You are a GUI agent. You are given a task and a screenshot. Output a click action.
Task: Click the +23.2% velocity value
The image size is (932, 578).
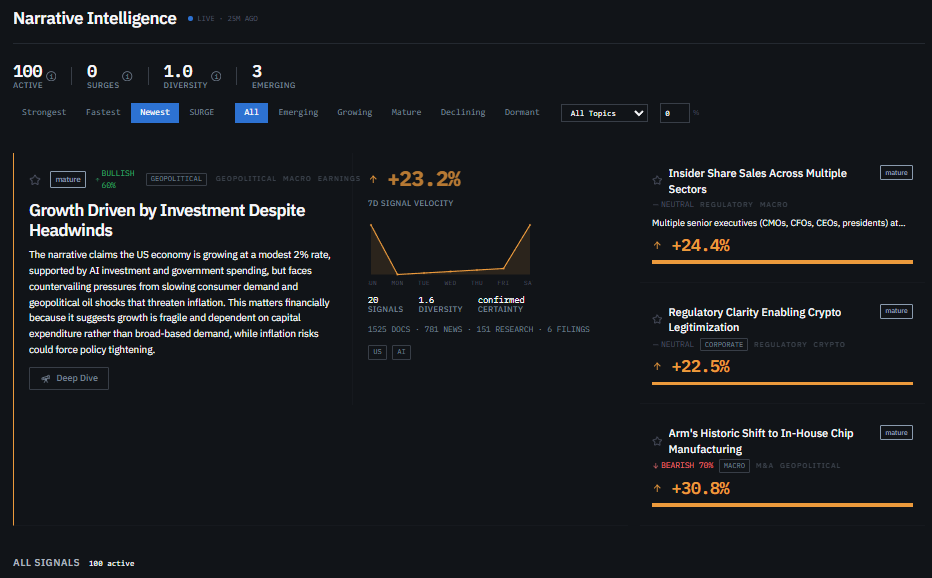(424, 179)
